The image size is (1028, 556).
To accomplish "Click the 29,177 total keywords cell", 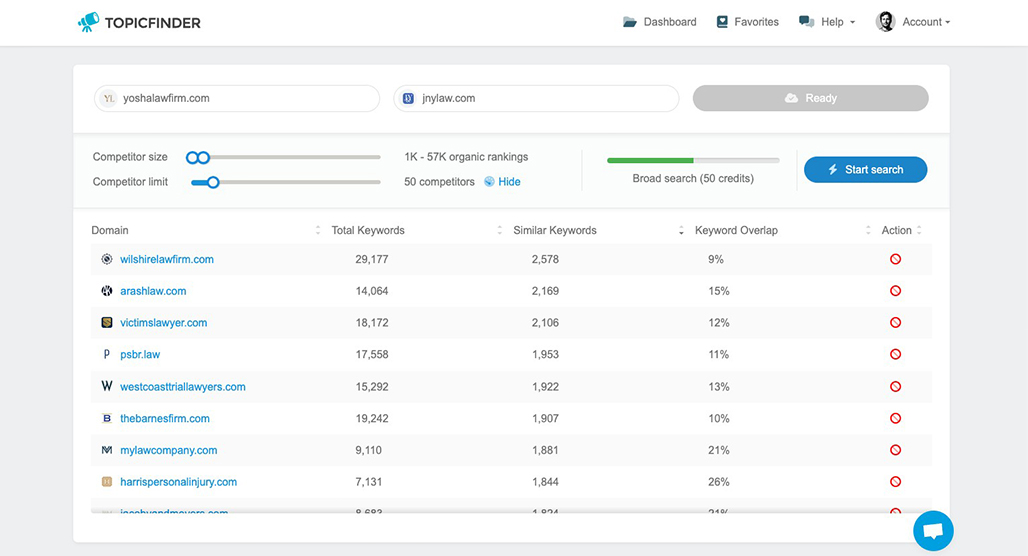I will pos(372,259).
